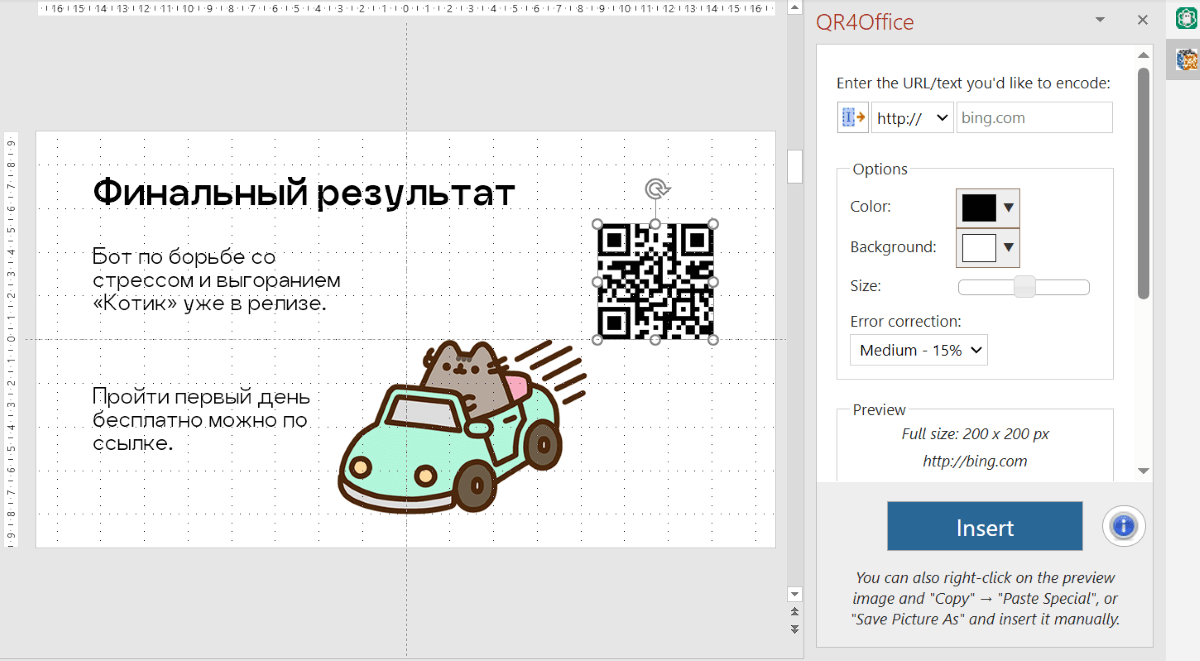
Task: Click the pane scrollbar up arrow
Action: pos(1144,54)
